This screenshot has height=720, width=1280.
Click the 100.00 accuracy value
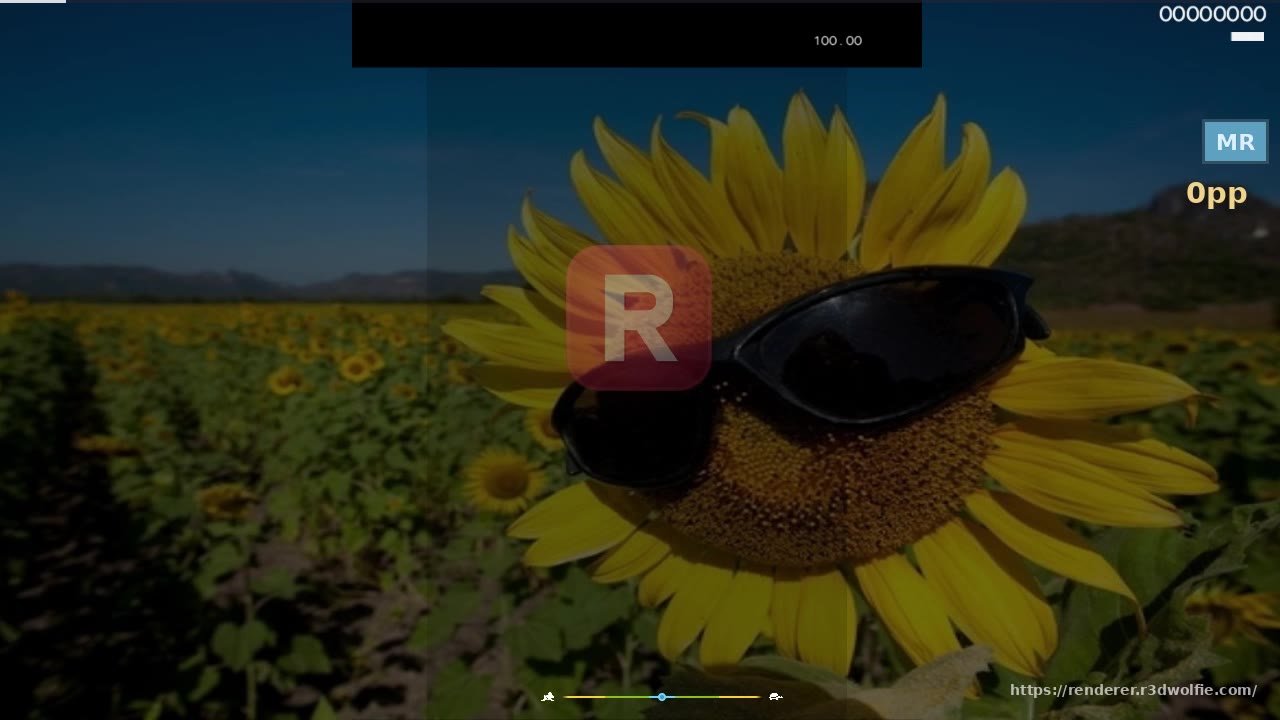838,40
